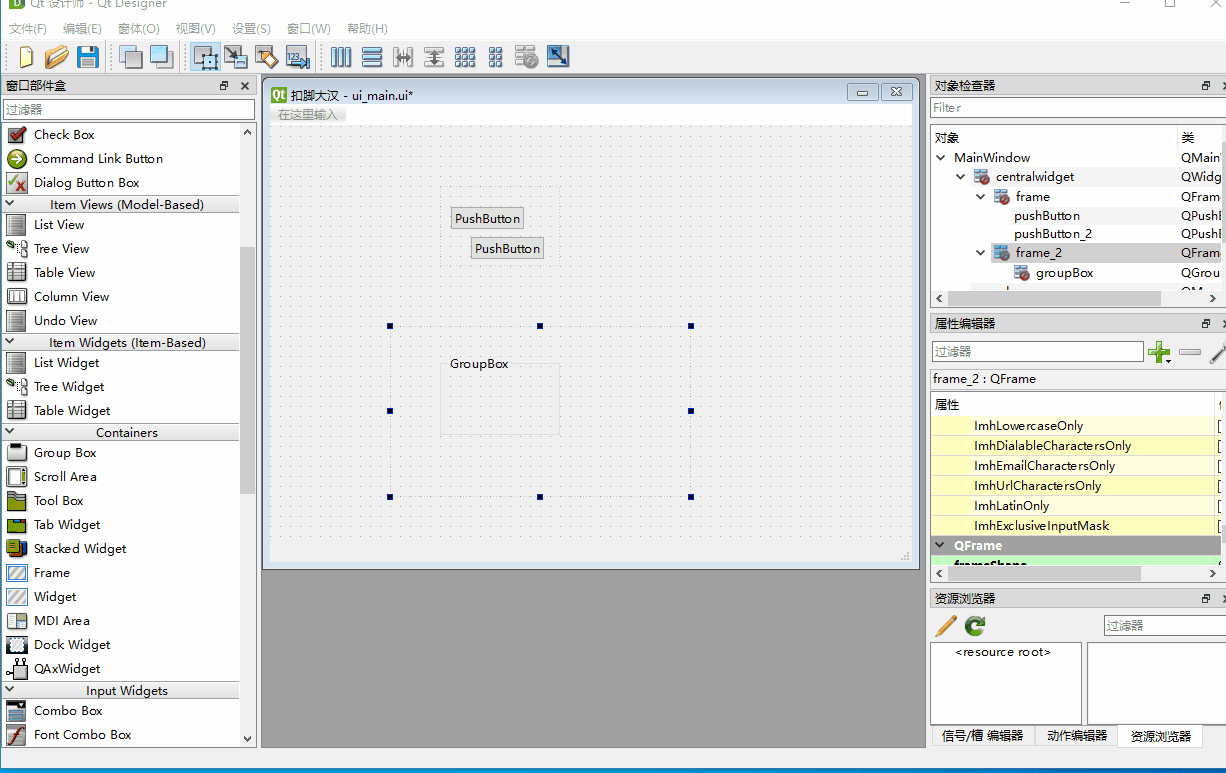Focus the object inspector Filter field
The image size is (1226, 773).
(1078, 108)
